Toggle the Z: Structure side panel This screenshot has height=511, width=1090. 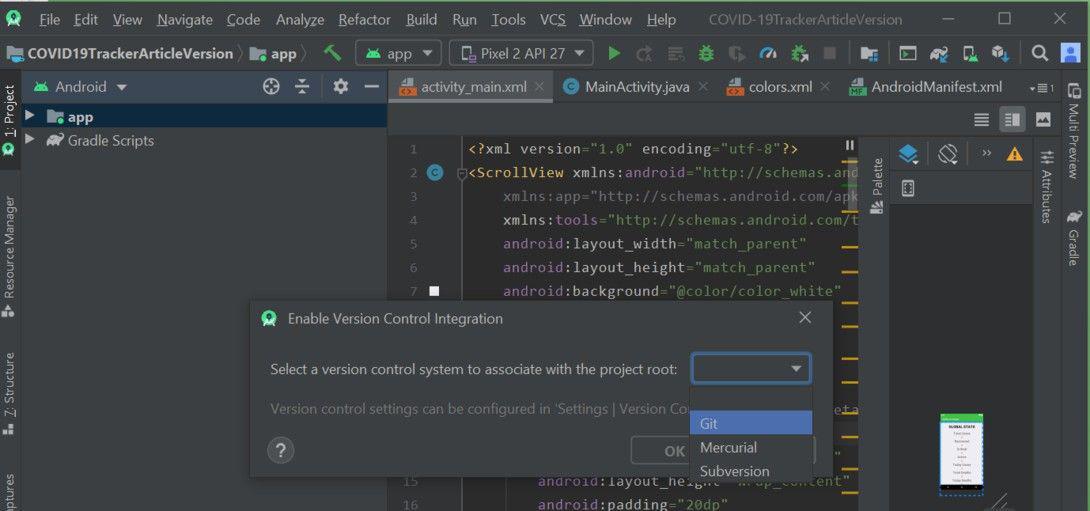9,394
